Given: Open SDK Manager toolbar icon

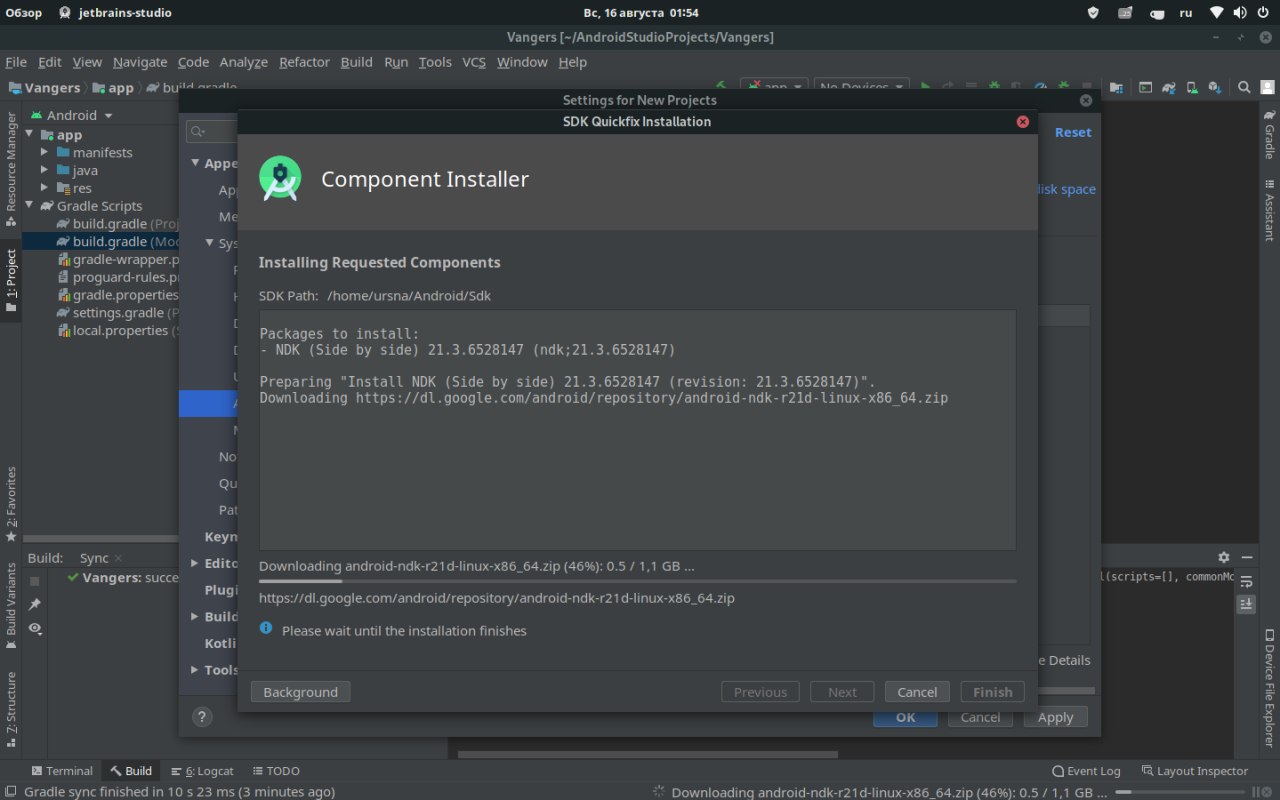Looking at the screenshot, I should point(1216,87).
